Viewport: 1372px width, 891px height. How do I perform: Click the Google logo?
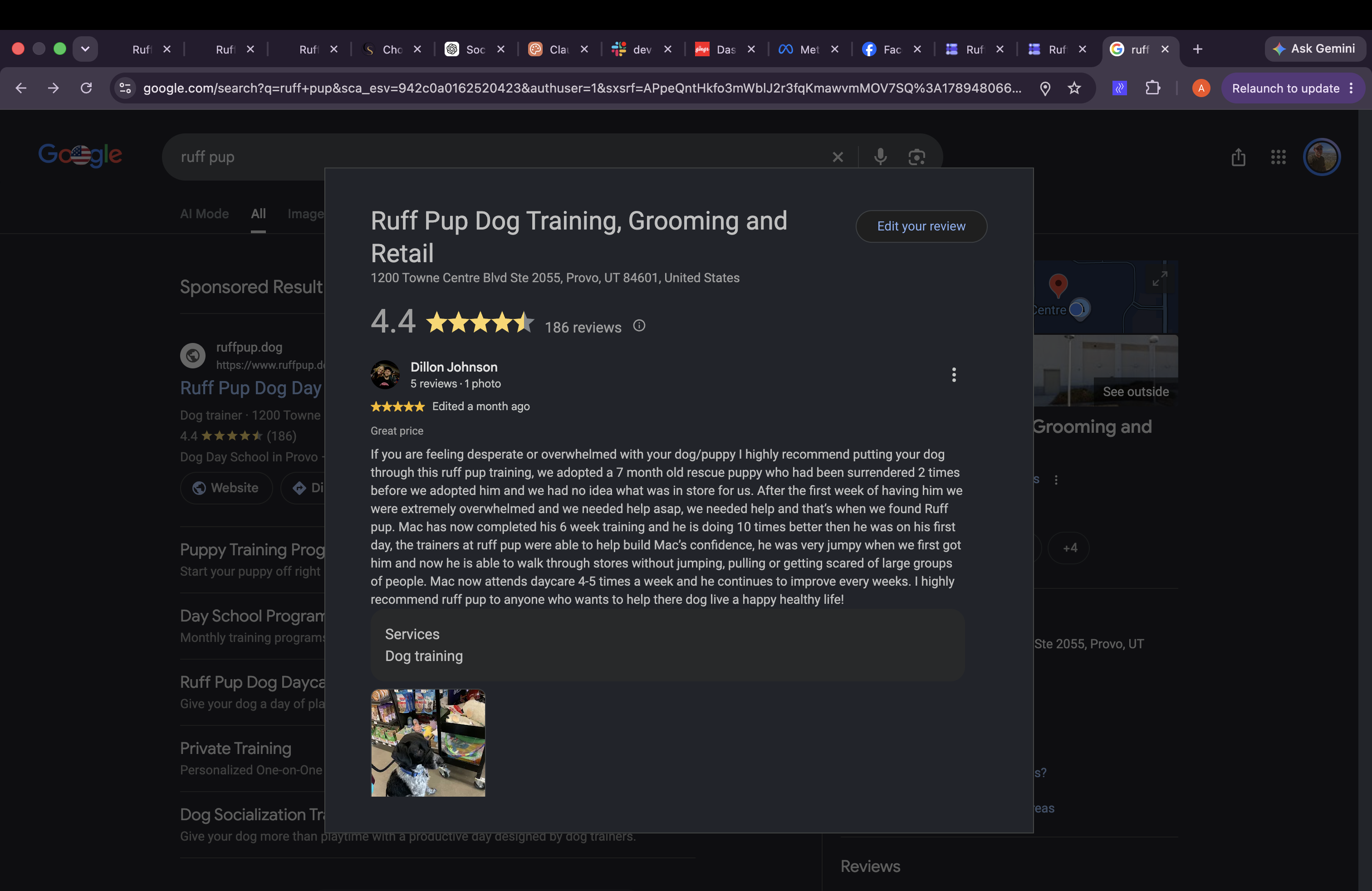pyautogui.click(x=80, y=155)
